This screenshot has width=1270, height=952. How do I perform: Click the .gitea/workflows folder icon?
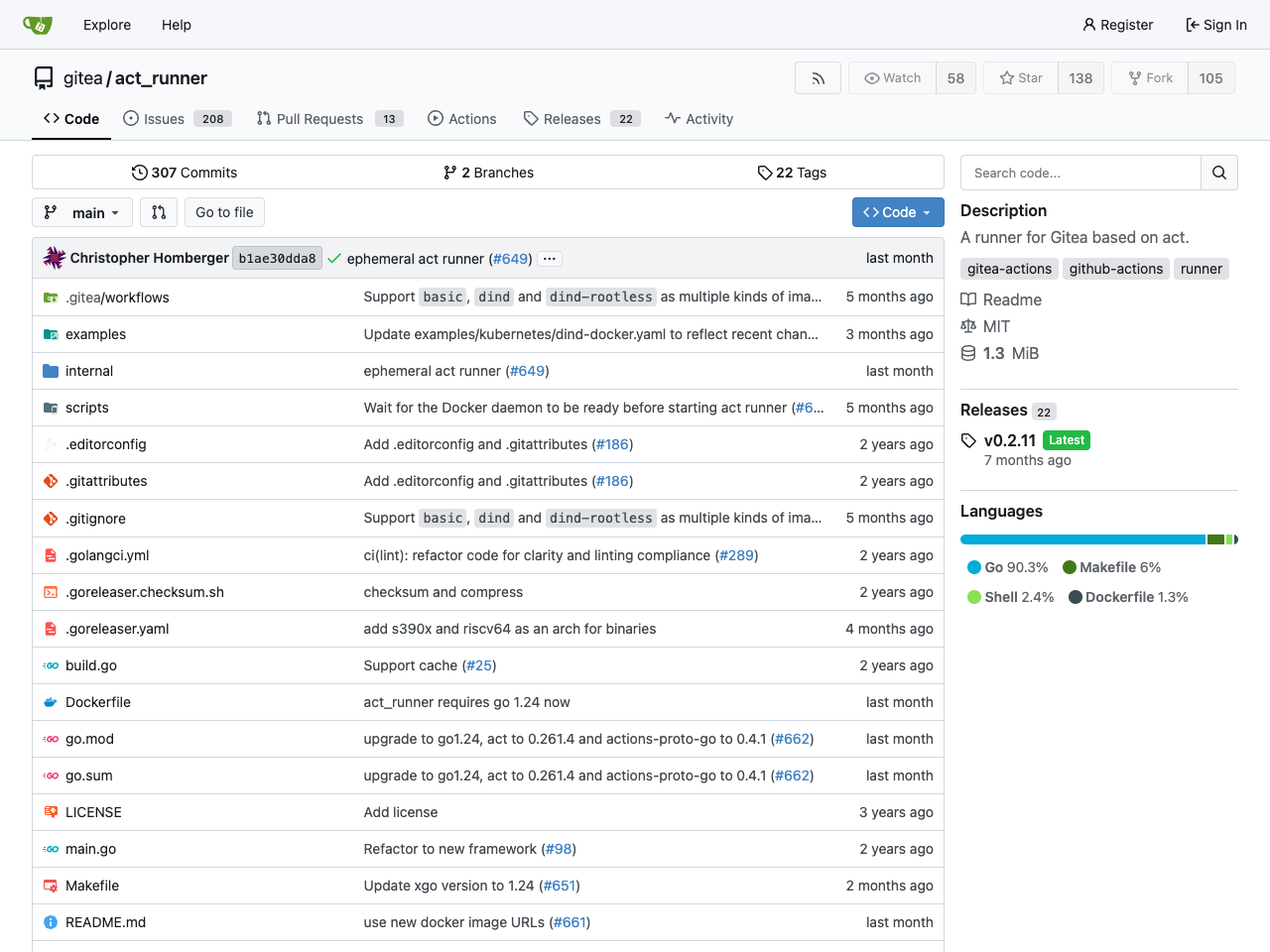[x=51, y=297]
